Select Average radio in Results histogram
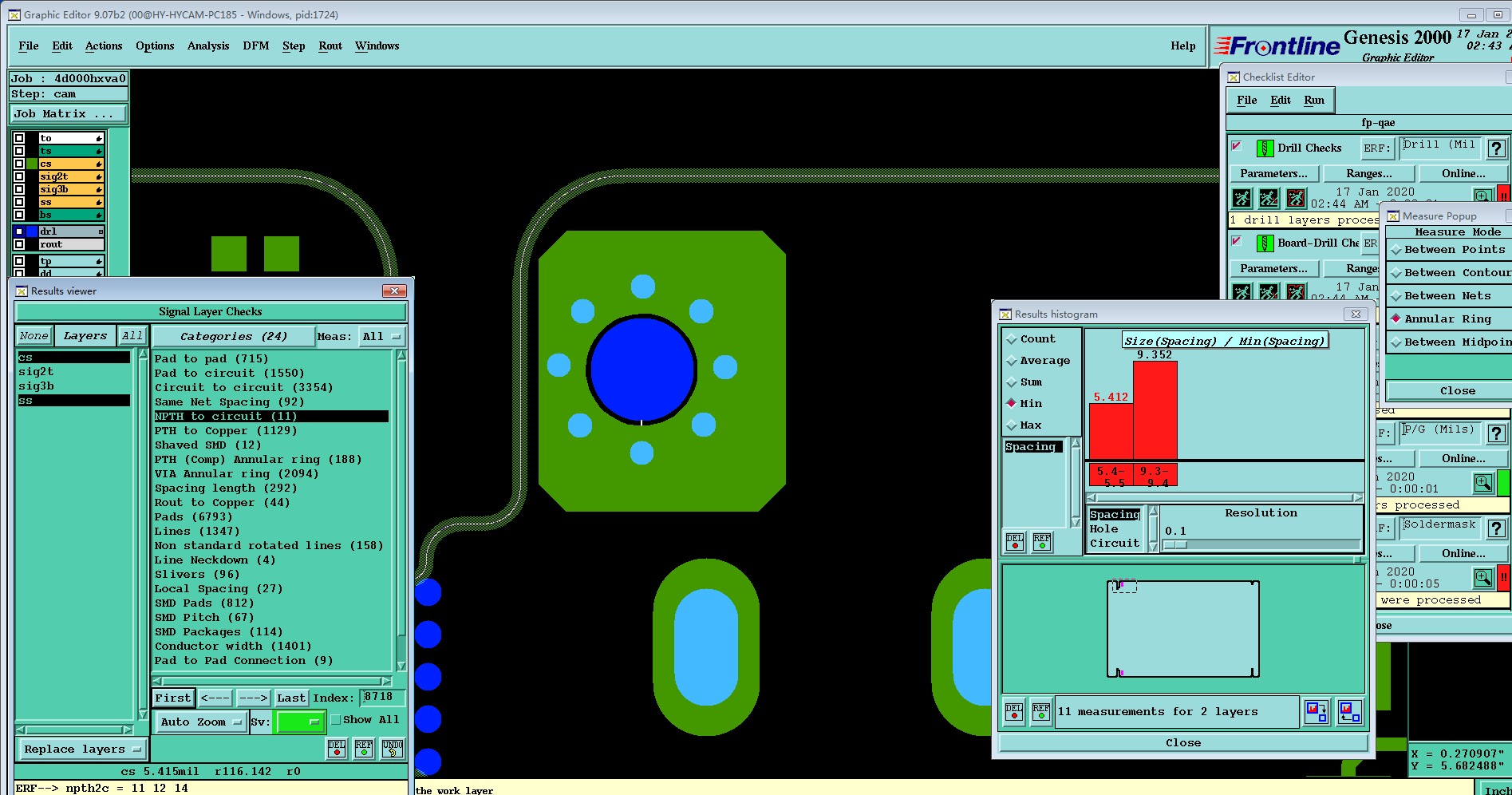1512x795 pixels. pos(1012,361)
